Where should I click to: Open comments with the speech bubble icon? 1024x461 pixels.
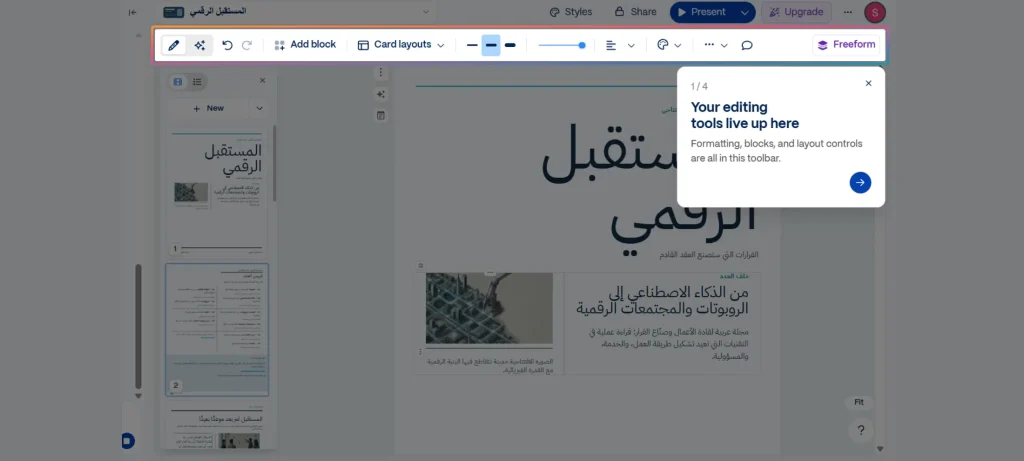coord(747,45)
